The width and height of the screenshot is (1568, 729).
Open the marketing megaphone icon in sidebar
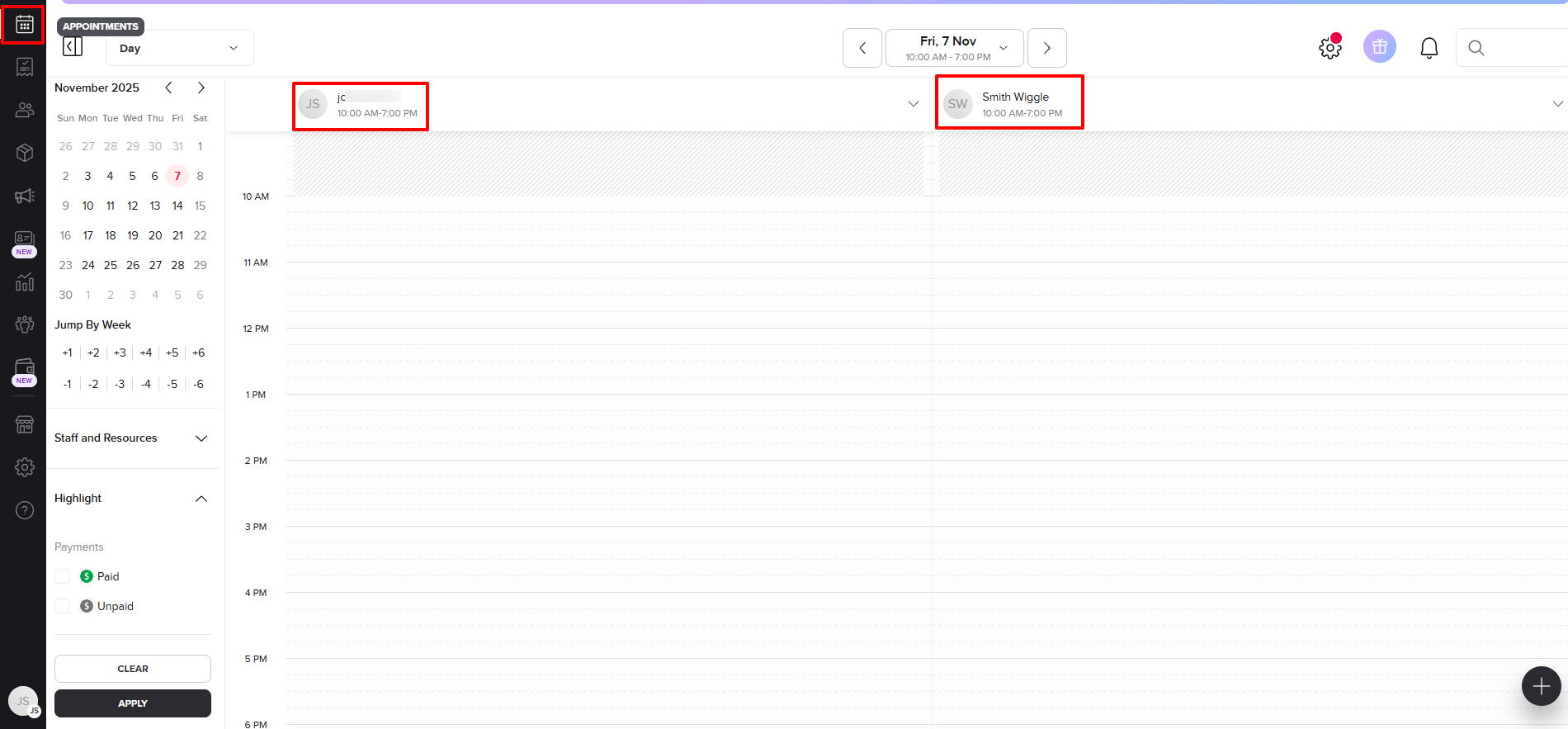coord(25,196)
